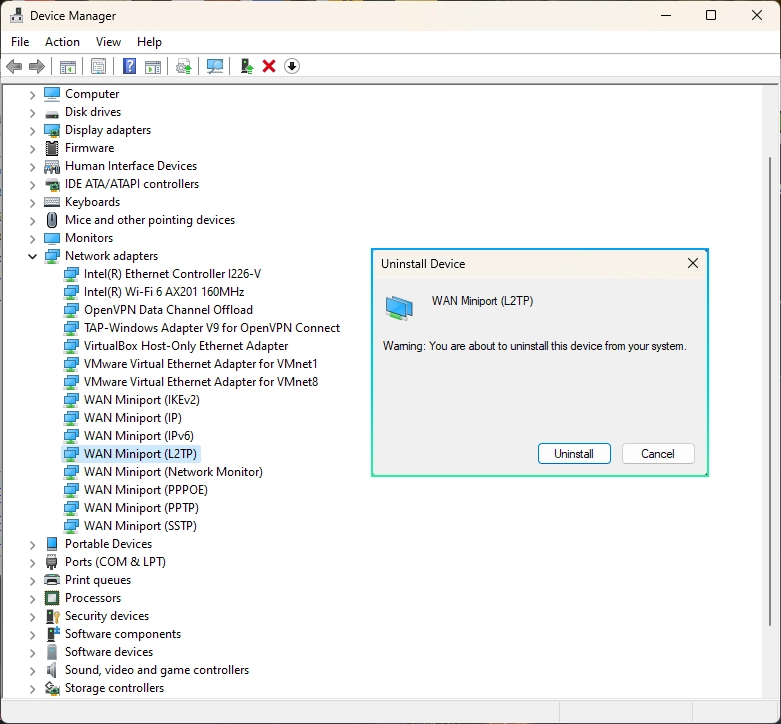Click Show/Hide Console Tree toolbar icon

[68, 66]
